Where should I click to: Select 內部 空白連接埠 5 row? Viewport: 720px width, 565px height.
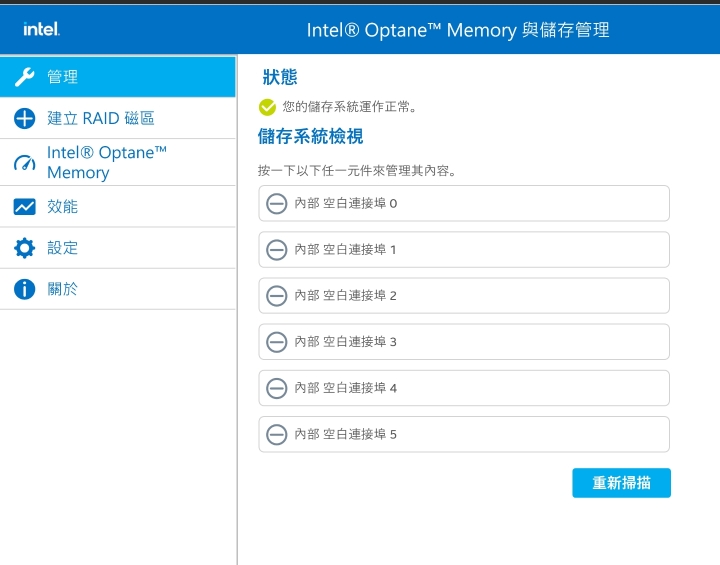click(464, 434)
